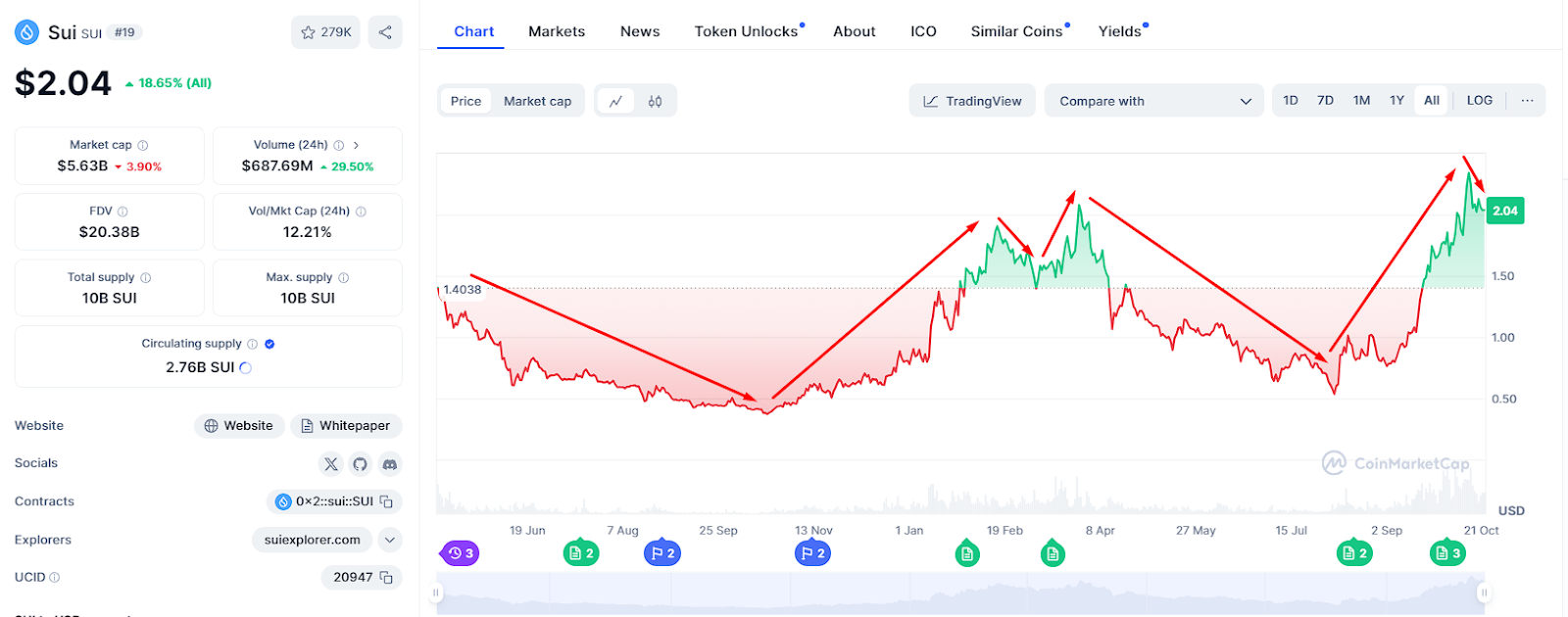Viewport: 1568px width, 617px height.
Task: Set chart range to 1Y
Action: click(x=1396, y=101)
